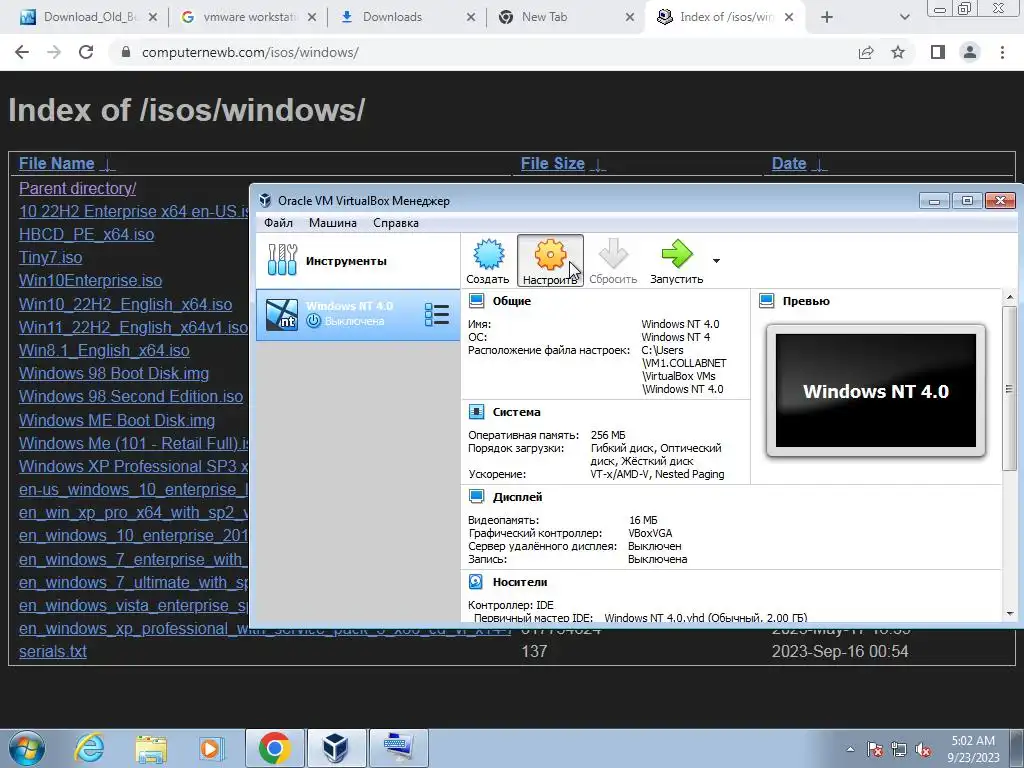The width and height of the screenshot is (1024, 768).
Task: Open the Chrome three-dot menu
Action: click(x=1002, y=52)
